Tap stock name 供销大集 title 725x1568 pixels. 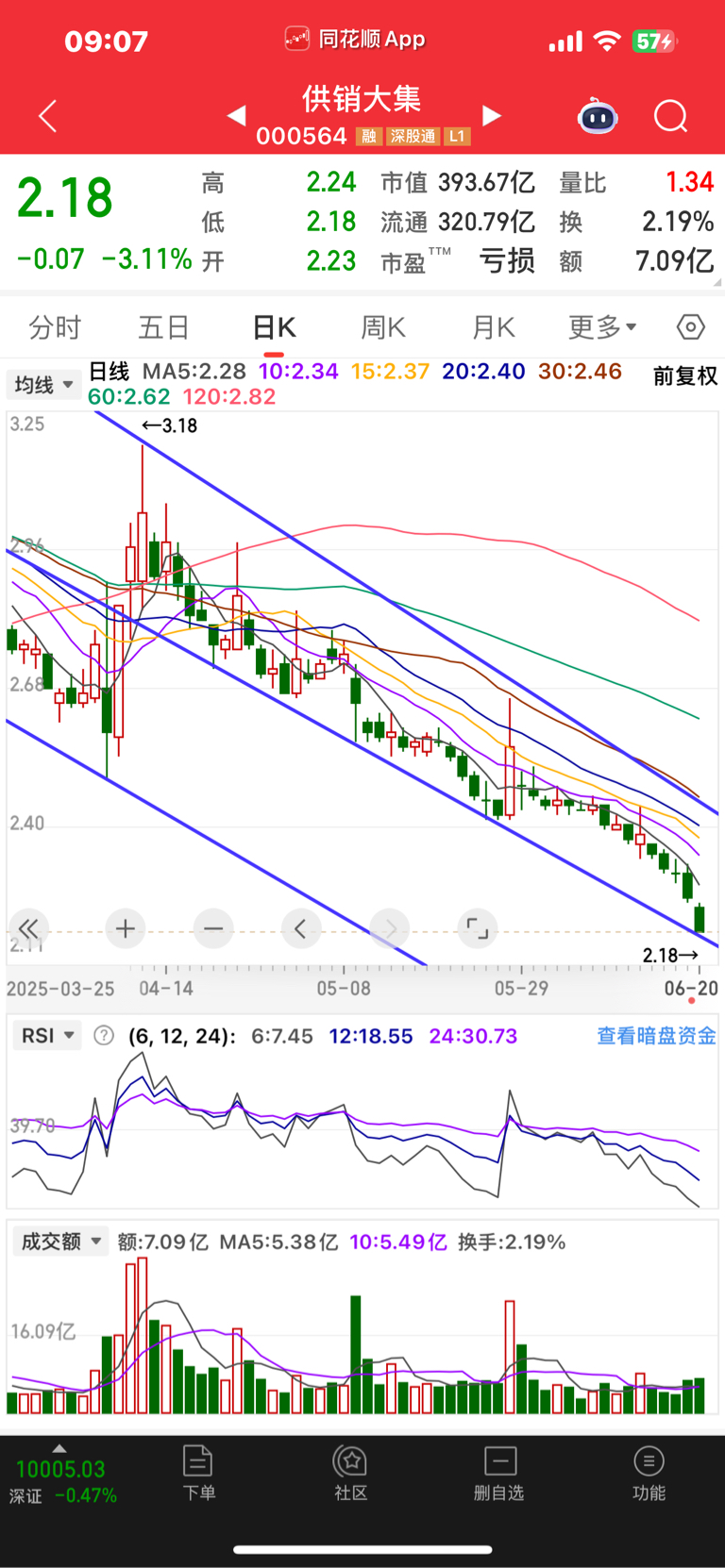point(362,98)
